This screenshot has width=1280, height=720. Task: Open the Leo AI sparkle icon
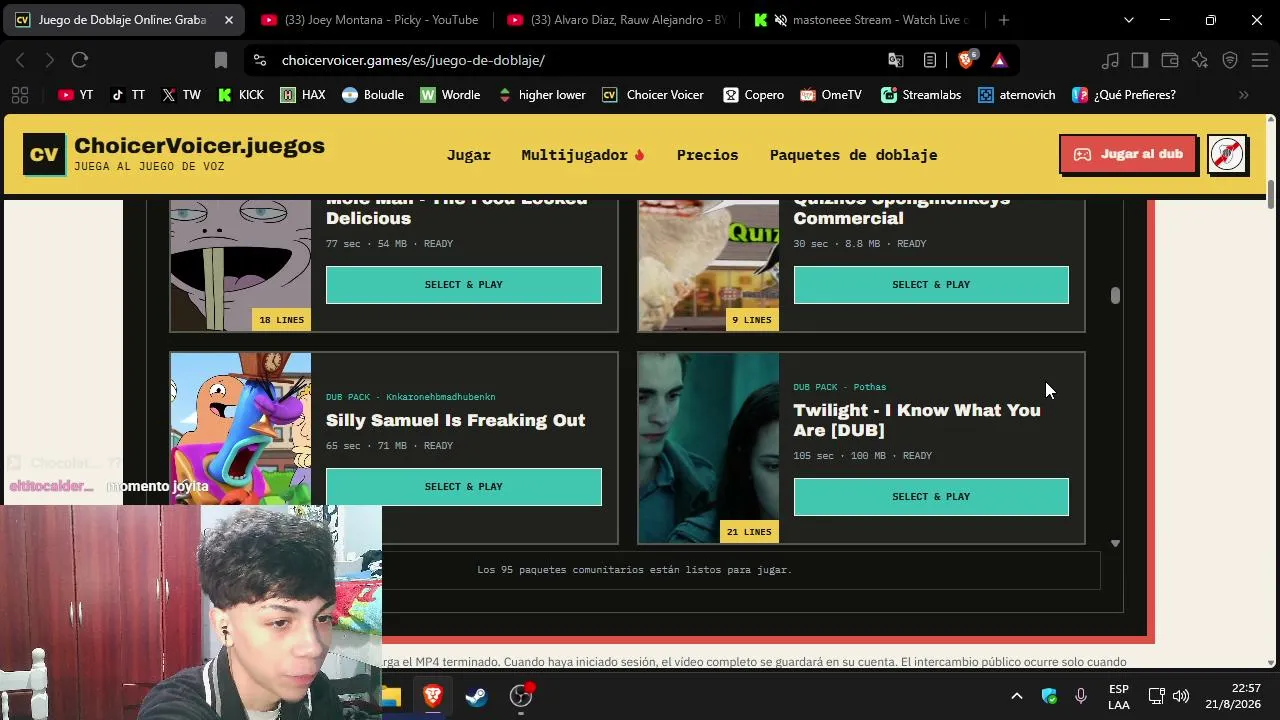coord(1200,60)
